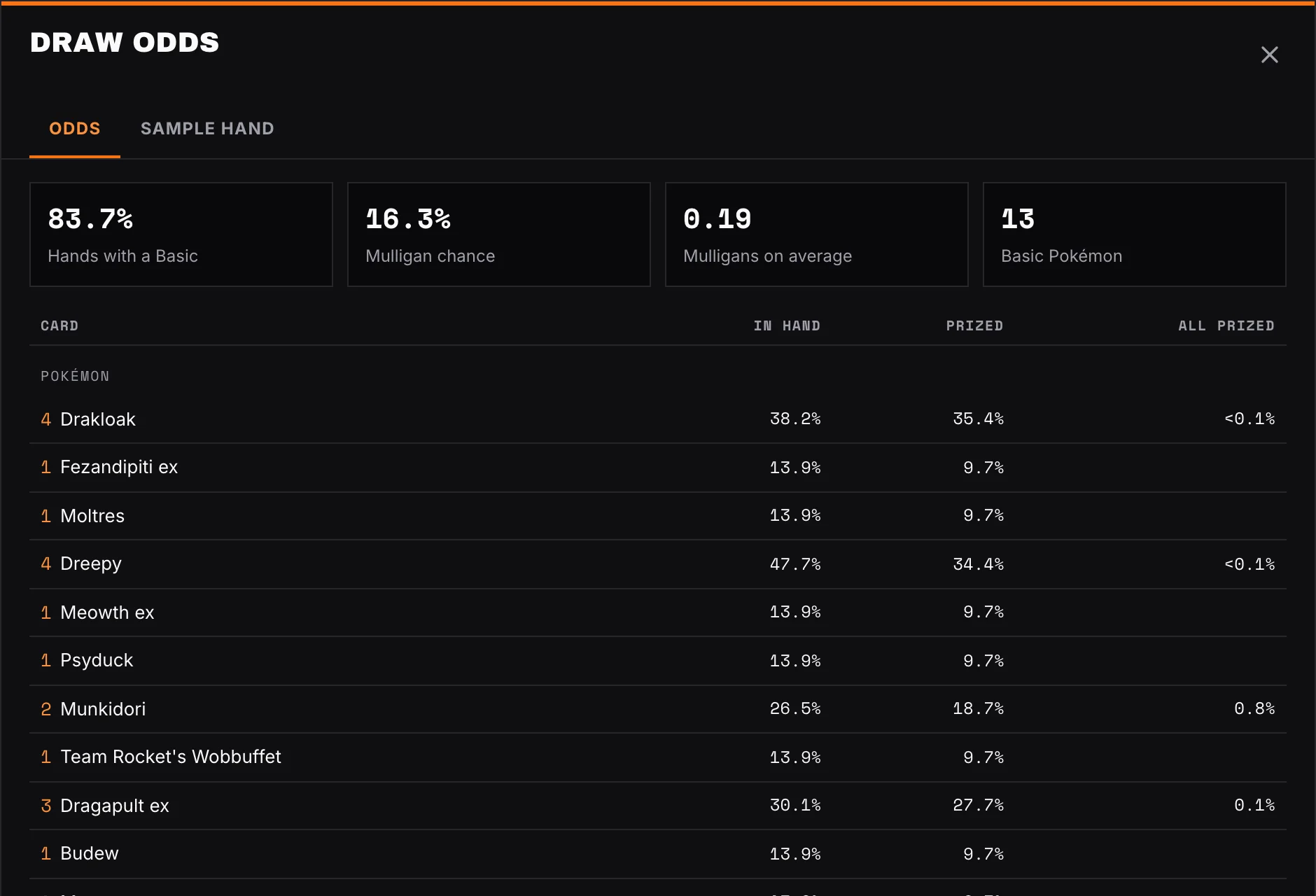Click Fezandipiti ex's 13.9% in-hand value
This screenshot has width=1316, height=896.
point(795,468)
